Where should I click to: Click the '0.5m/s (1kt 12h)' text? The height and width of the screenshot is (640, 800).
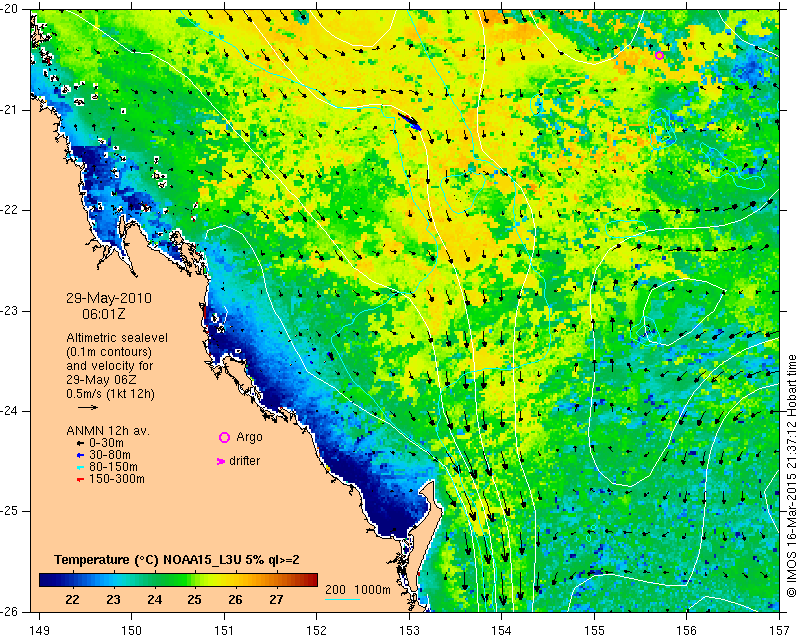[110, 394]
